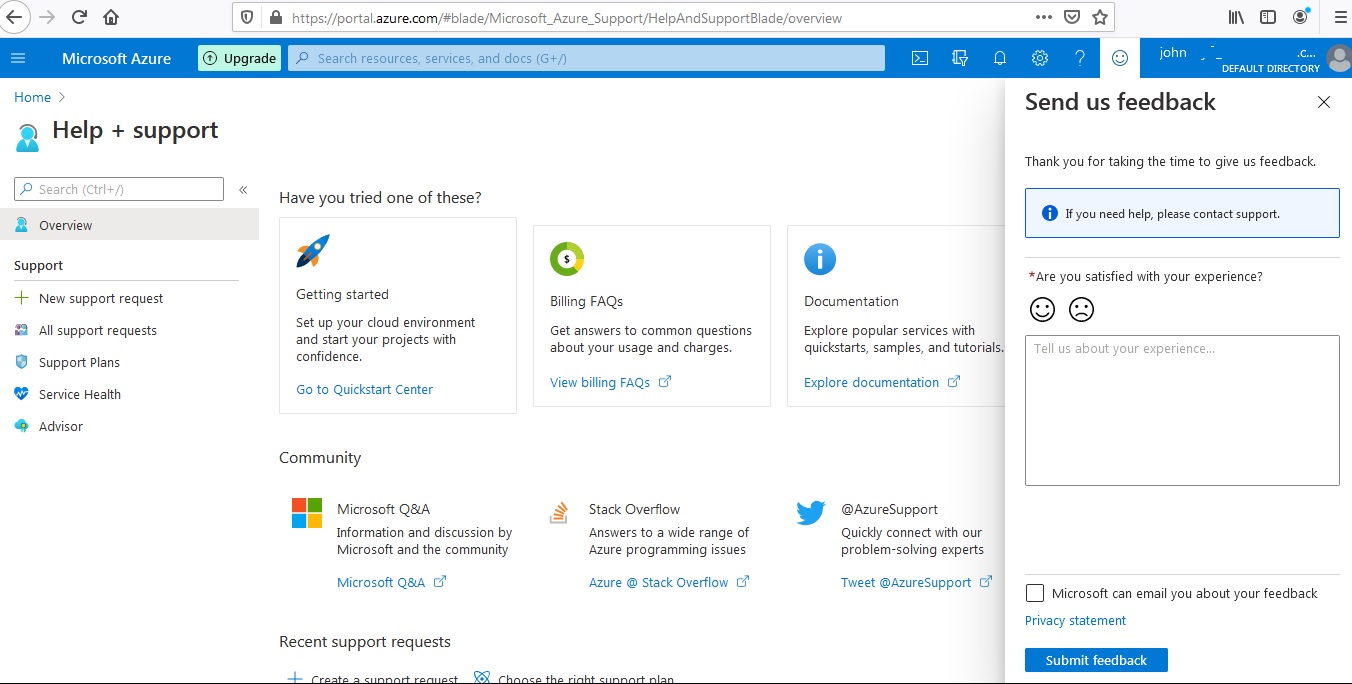Select the happy face satisfaction rating
Image resolution: width=1352 pixels, height=684 pixels.
pyautogui.click(x=1041, y=310)
